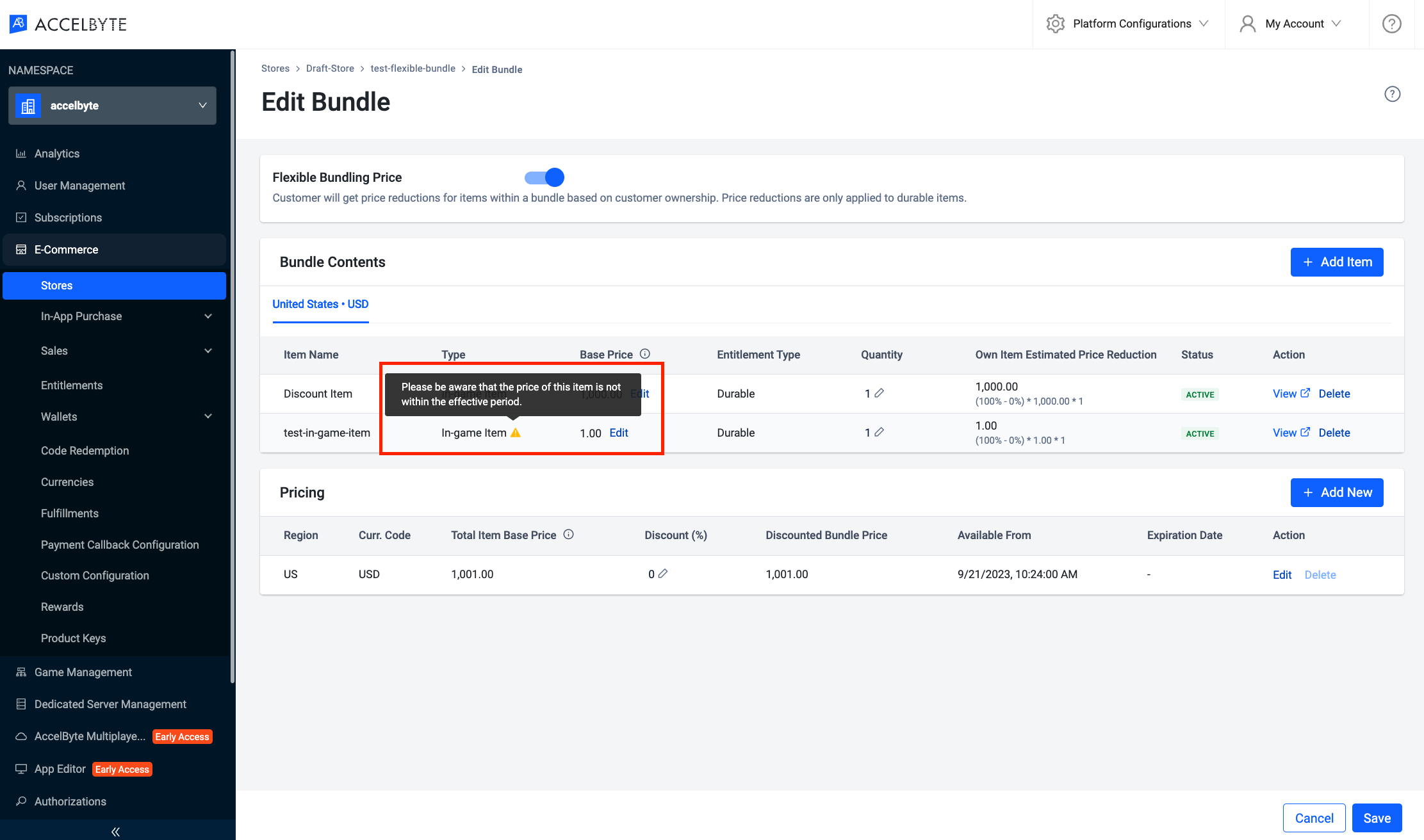The width and height of the screenshot is (1424, 840).
Task: Click the My Account user icon
Action: point(1247,24)
